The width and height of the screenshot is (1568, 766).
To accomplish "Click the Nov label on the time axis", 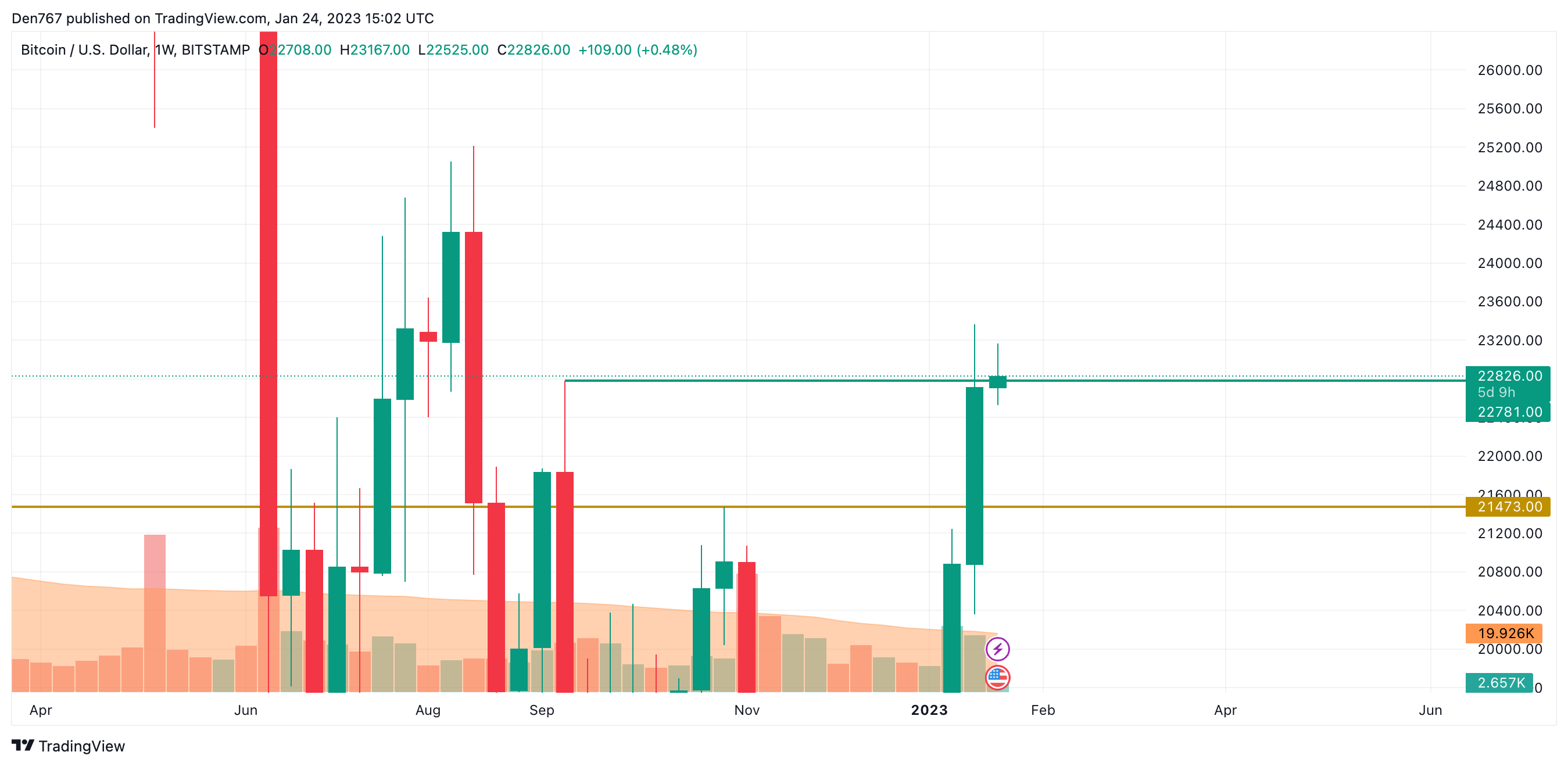I will click(x=747, y=710).
